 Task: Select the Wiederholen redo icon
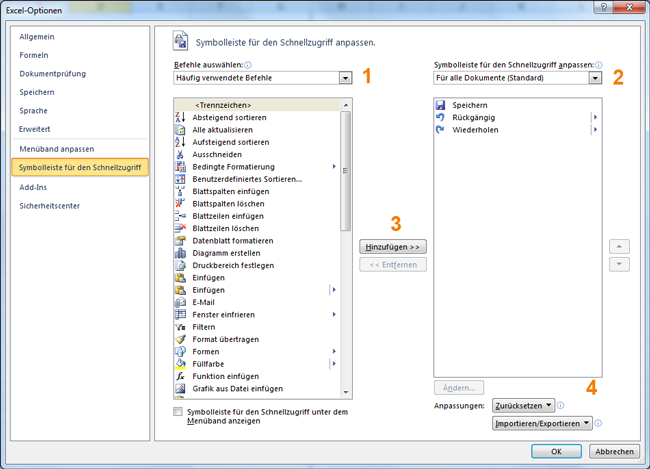point(440,130)
